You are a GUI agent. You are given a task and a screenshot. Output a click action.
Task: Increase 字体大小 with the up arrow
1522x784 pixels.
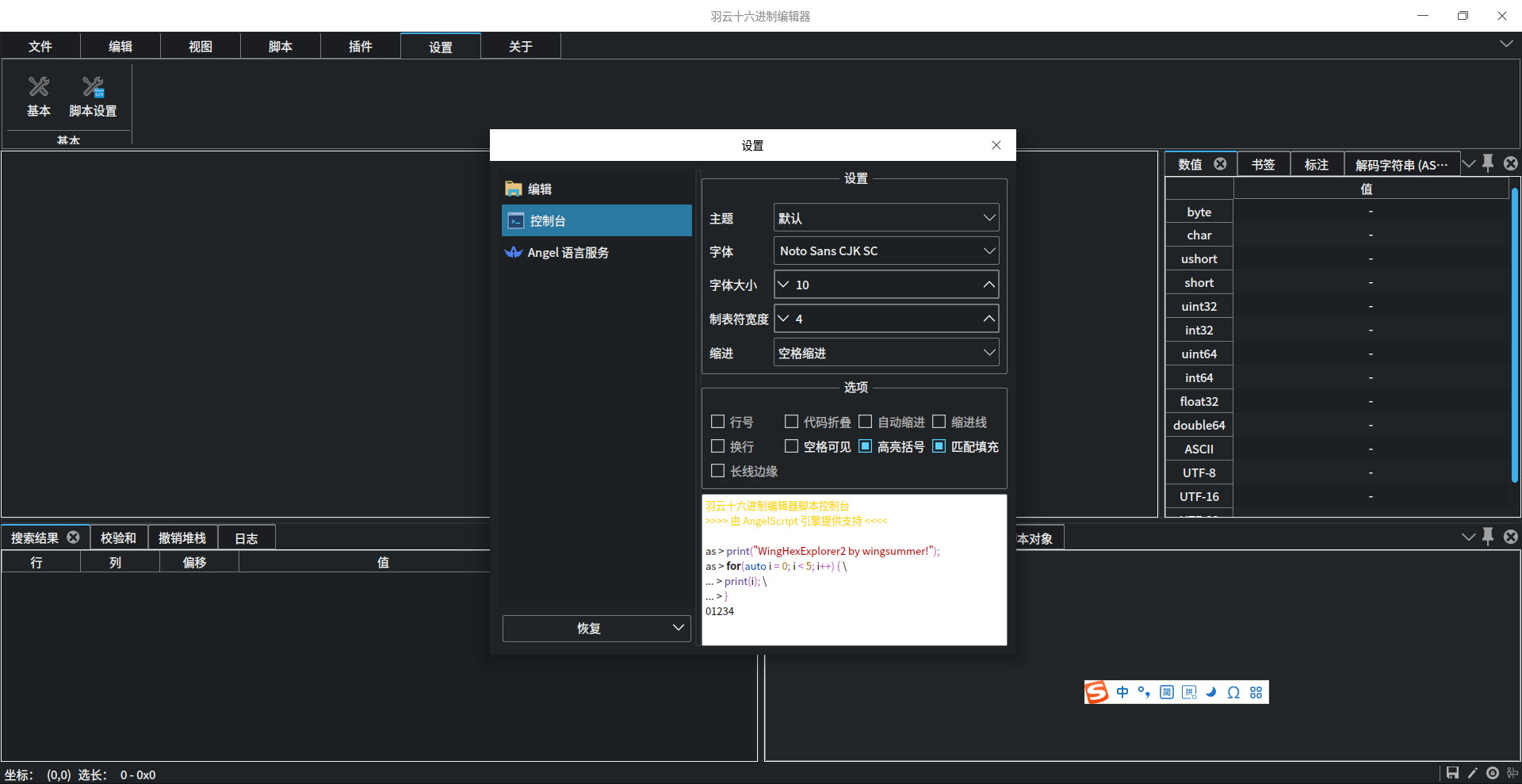(x=989, y=285)
